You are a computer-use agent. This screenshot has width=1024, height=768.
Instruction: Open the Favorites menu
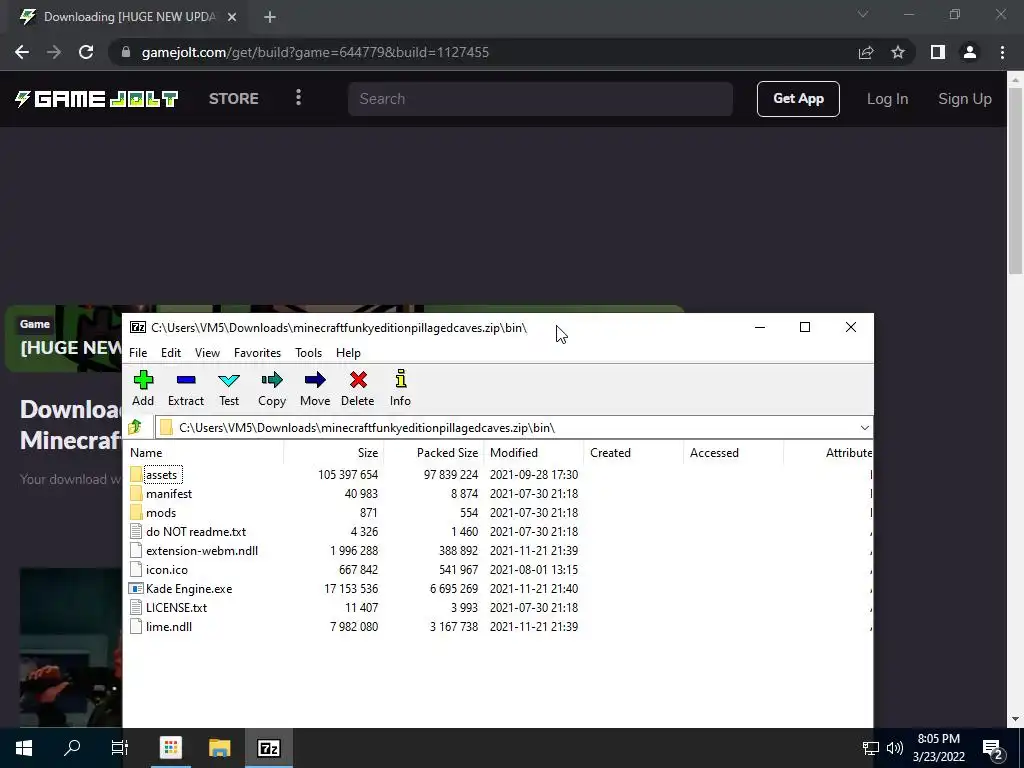[x=257, y=353]
